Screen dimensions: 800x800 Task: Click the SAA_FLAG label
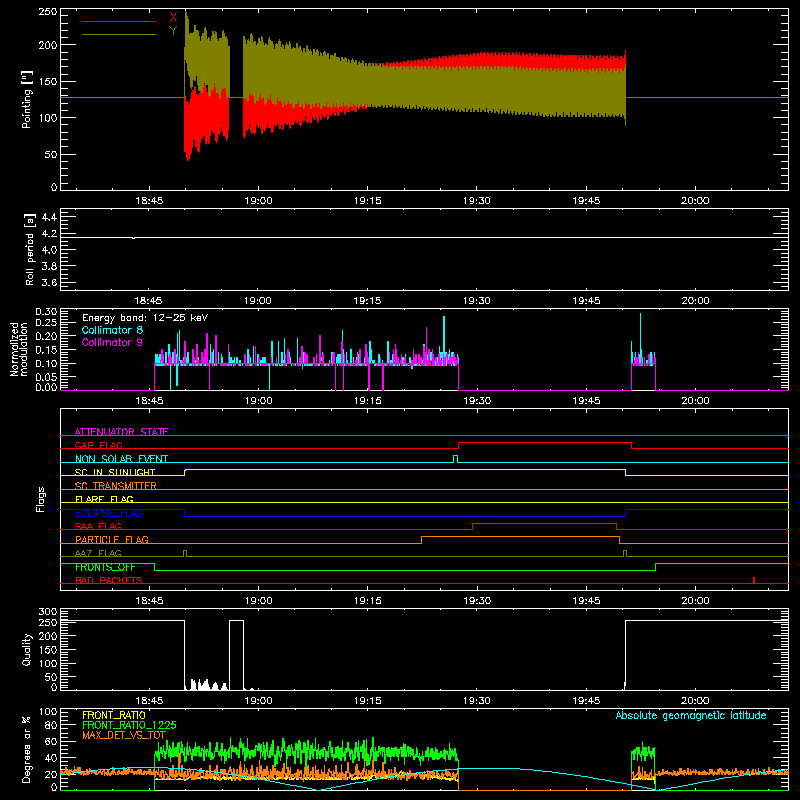pos(98,526)
